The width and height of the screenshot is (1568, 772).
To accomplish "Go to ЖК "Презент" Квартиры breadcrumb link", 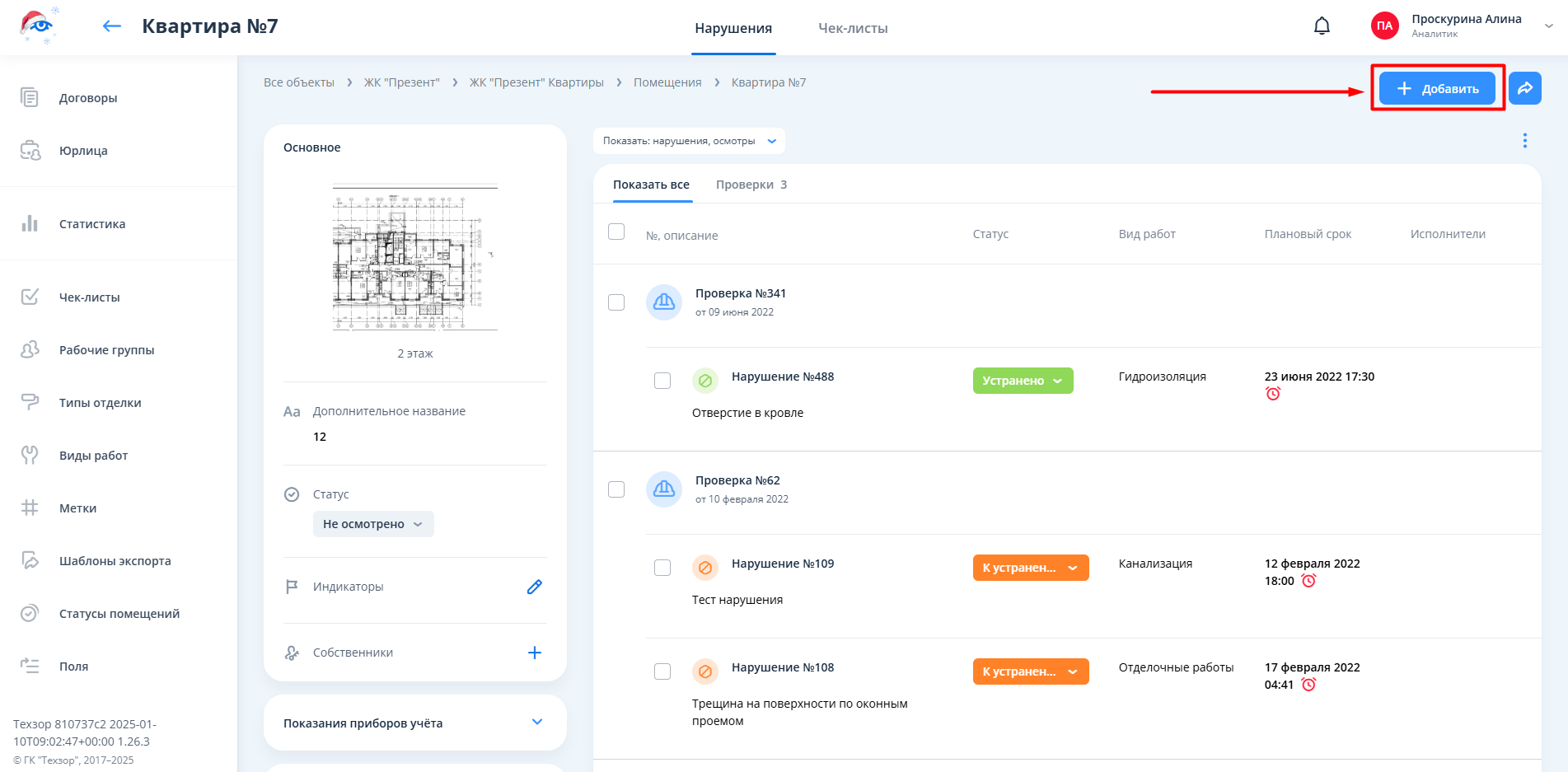I will pyautogui.click(x=536, y=82).
